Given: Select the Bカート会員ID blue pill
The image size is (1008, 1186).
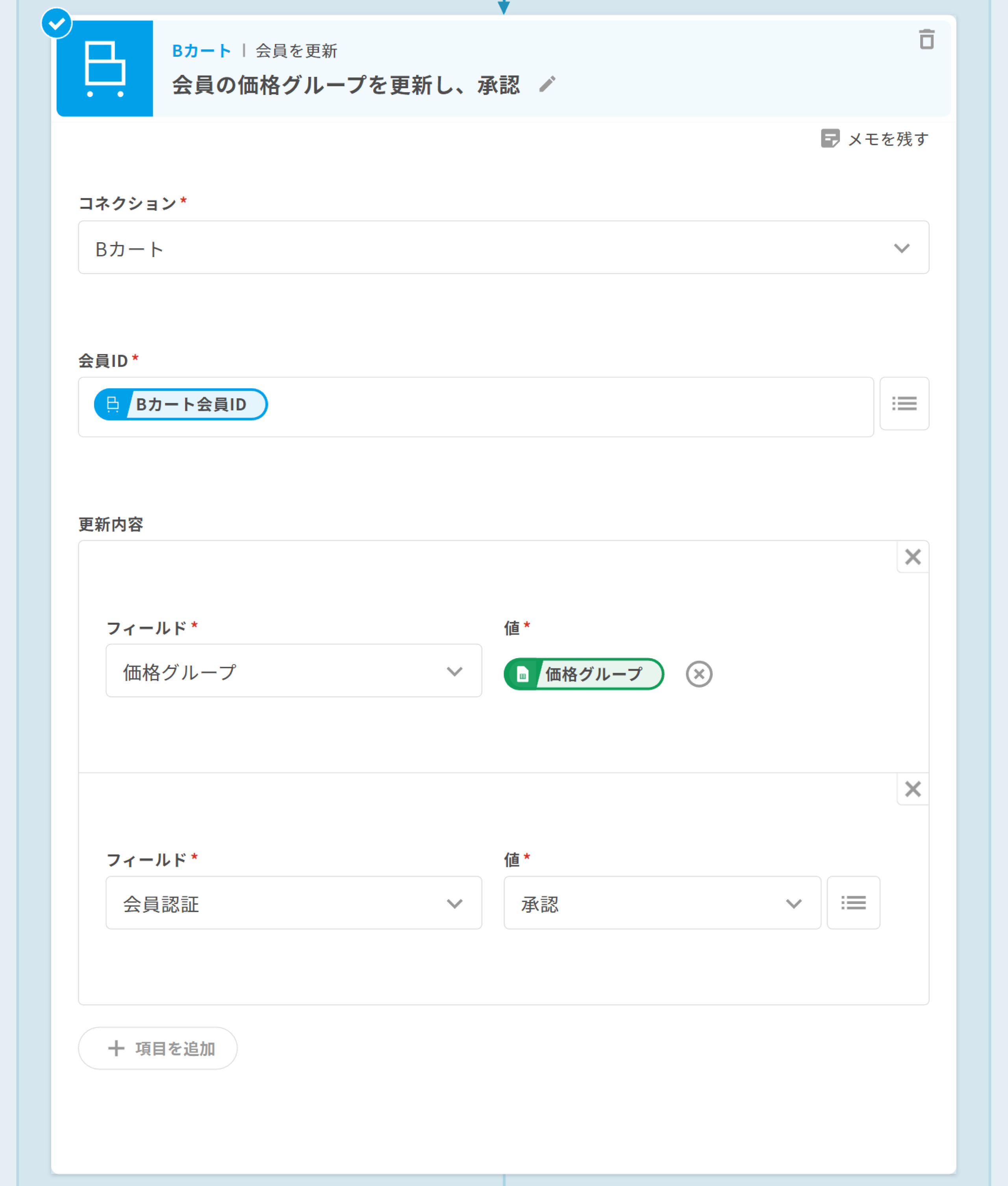Looking at the screenshot, I should pos(181,404).
